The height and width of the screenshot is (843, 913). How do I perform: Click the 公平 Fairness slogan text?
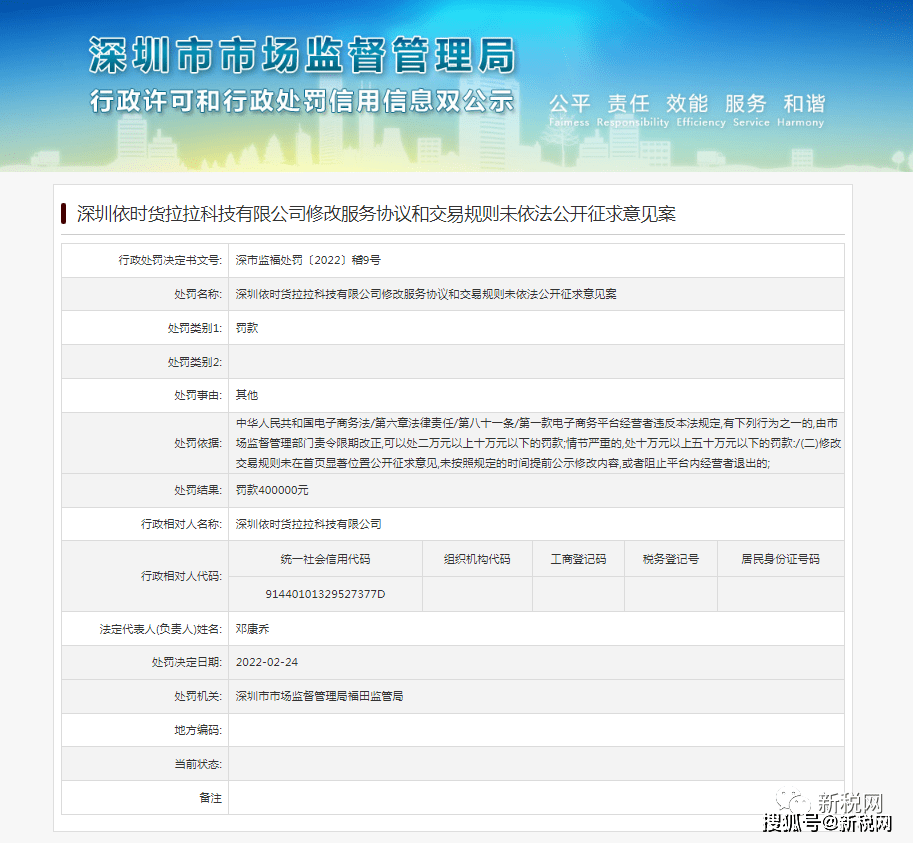(569, 109)
